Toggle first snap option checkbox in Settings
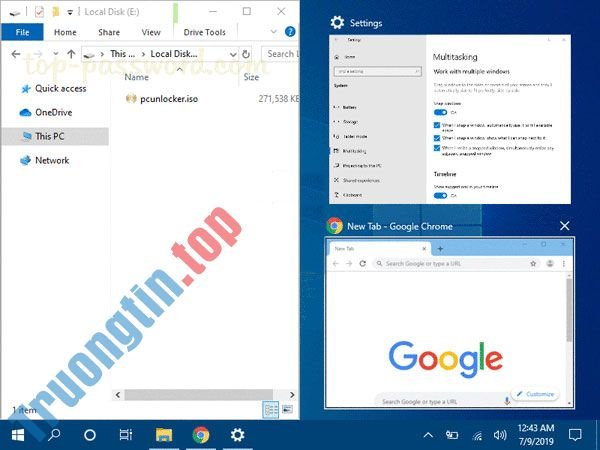600x450 pixels. pos(437,125)
